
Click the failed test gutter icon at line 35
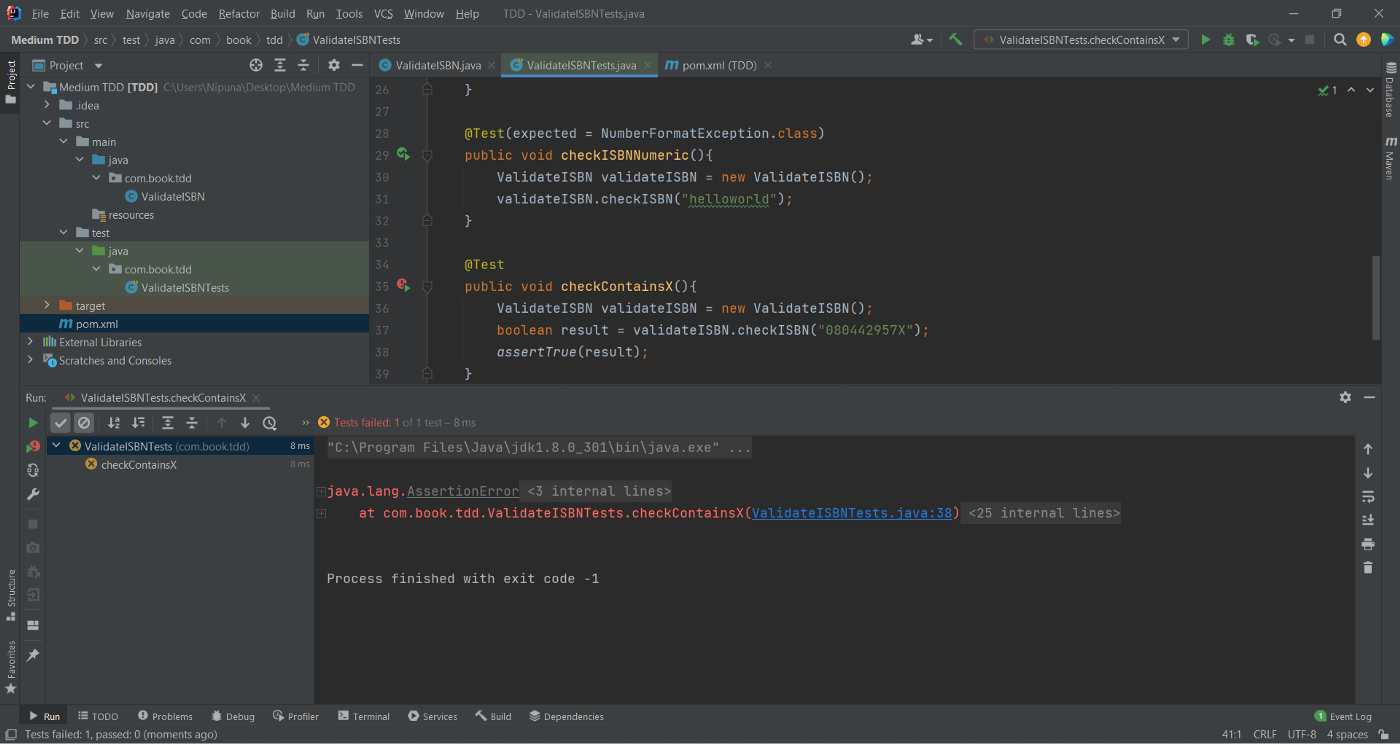pyautogui.click(x=403, y=286)
